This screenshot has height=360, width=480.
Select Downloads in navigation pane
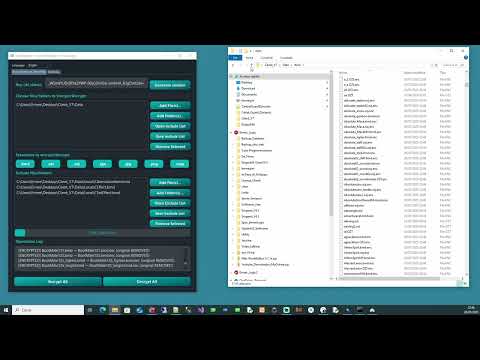[x=248, y=88]
